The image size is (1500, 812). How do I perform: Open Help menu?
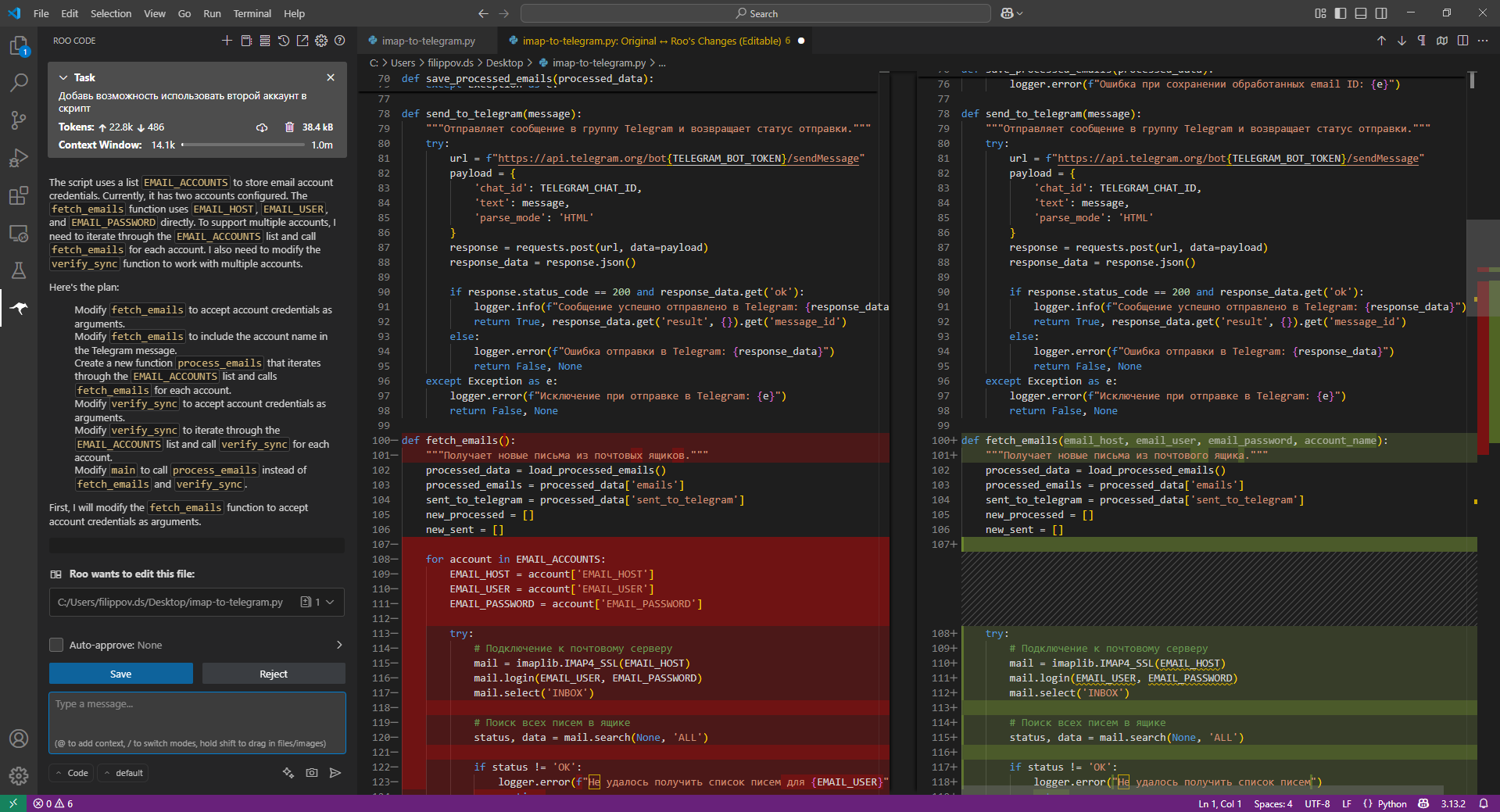294,13
